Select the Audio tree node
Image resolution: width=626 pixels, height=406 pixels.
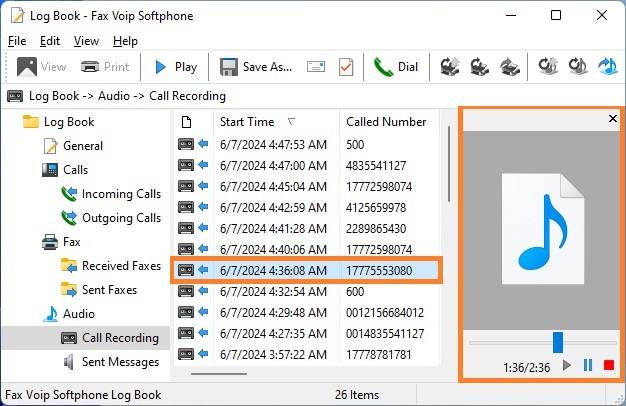(x=69, y=313)
